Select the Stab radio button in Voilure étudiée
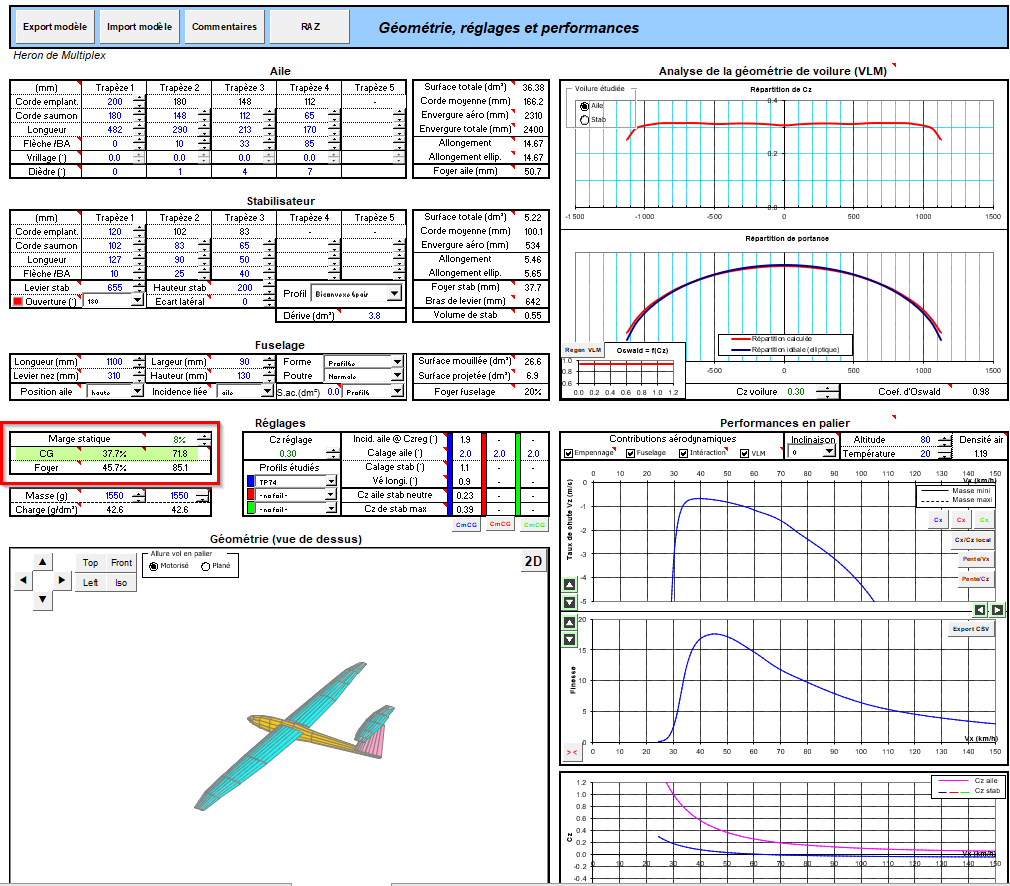 tap(585, 120)
